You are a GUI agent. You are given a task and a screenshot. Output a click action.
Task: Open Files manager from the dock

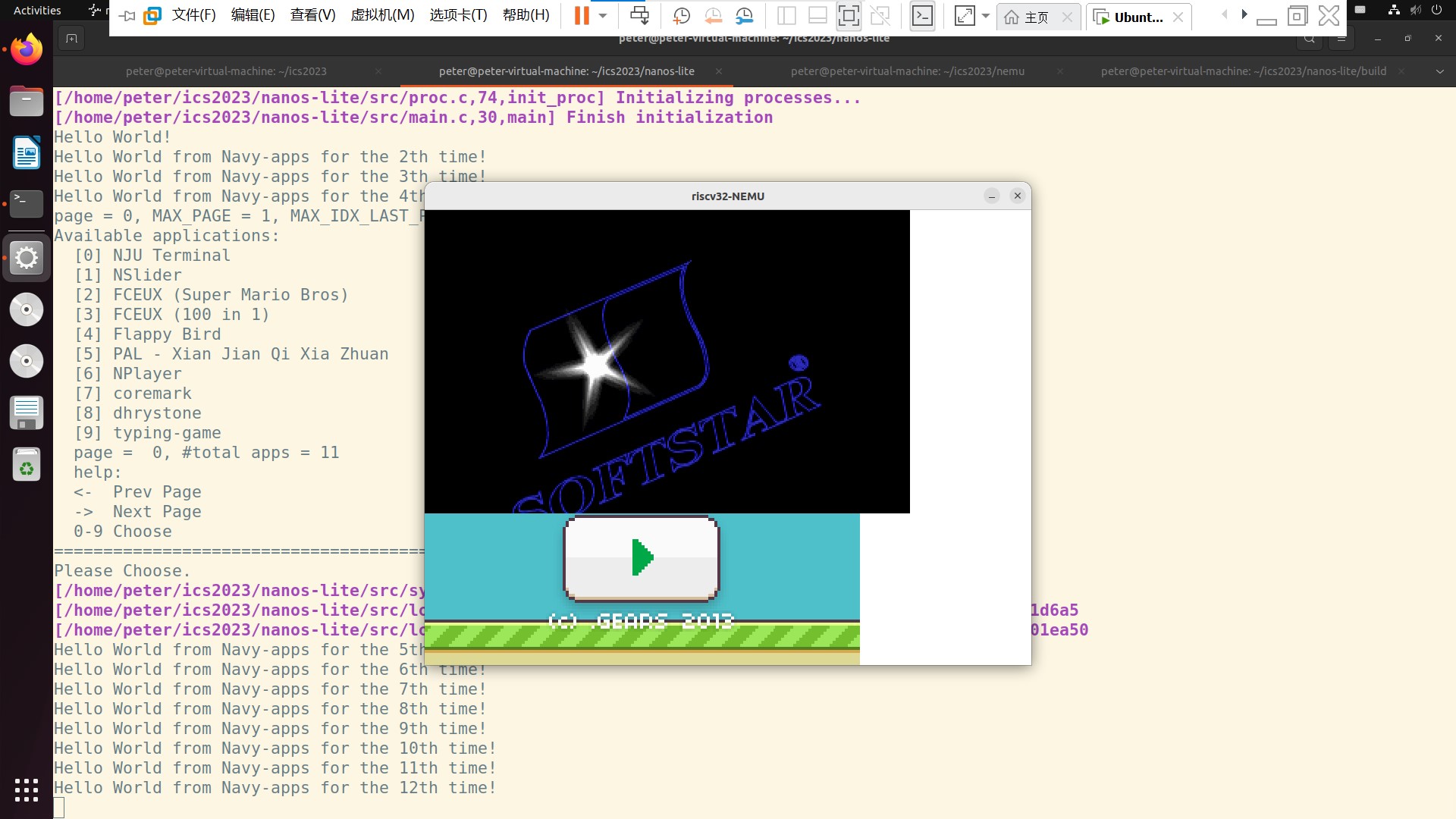click(x=27, y=102)
